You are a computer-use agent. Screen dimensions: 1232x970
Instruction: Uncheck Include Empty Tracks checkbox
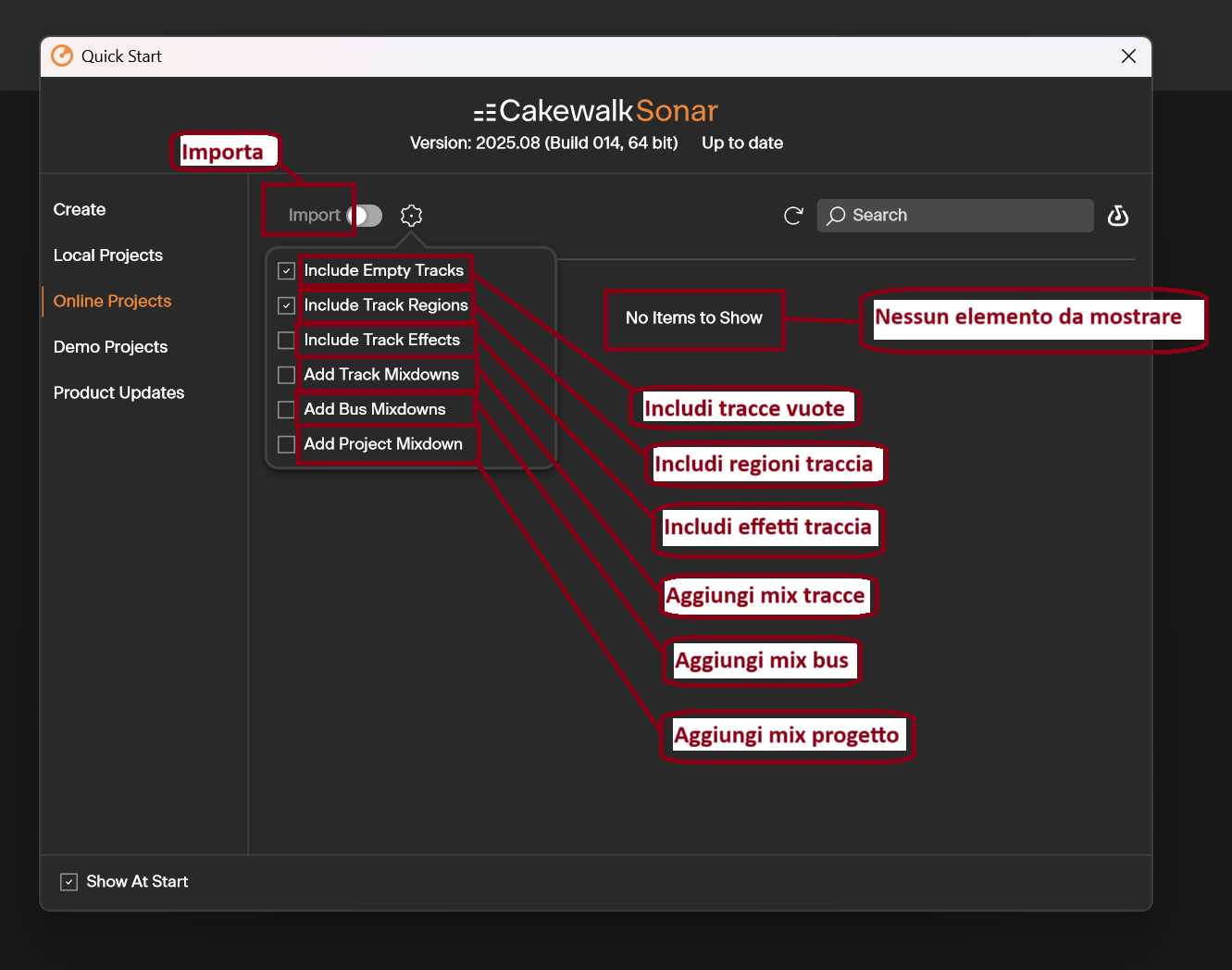point(287,271)
